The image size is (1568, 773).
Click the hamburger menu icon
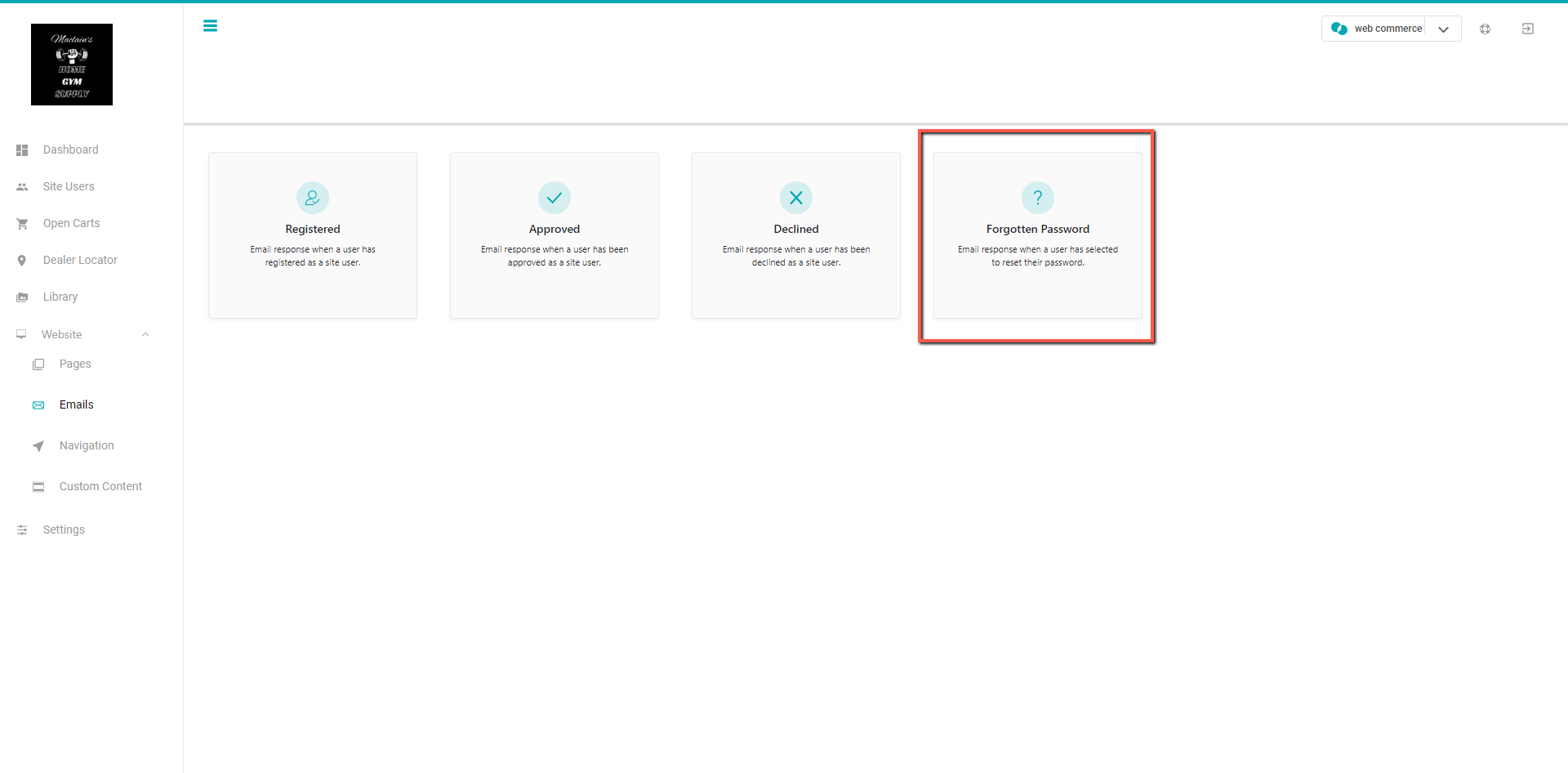point(210,26)
